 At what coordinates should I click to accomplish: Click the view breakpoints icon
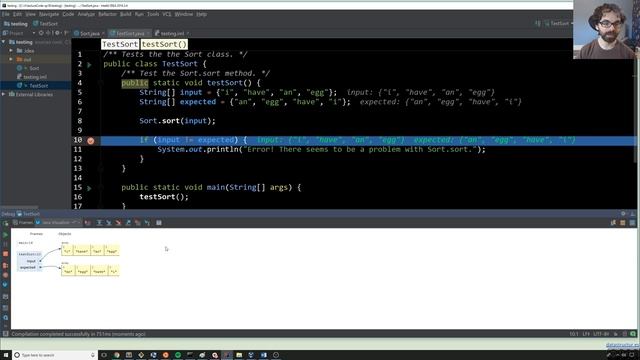pos(5,265)
